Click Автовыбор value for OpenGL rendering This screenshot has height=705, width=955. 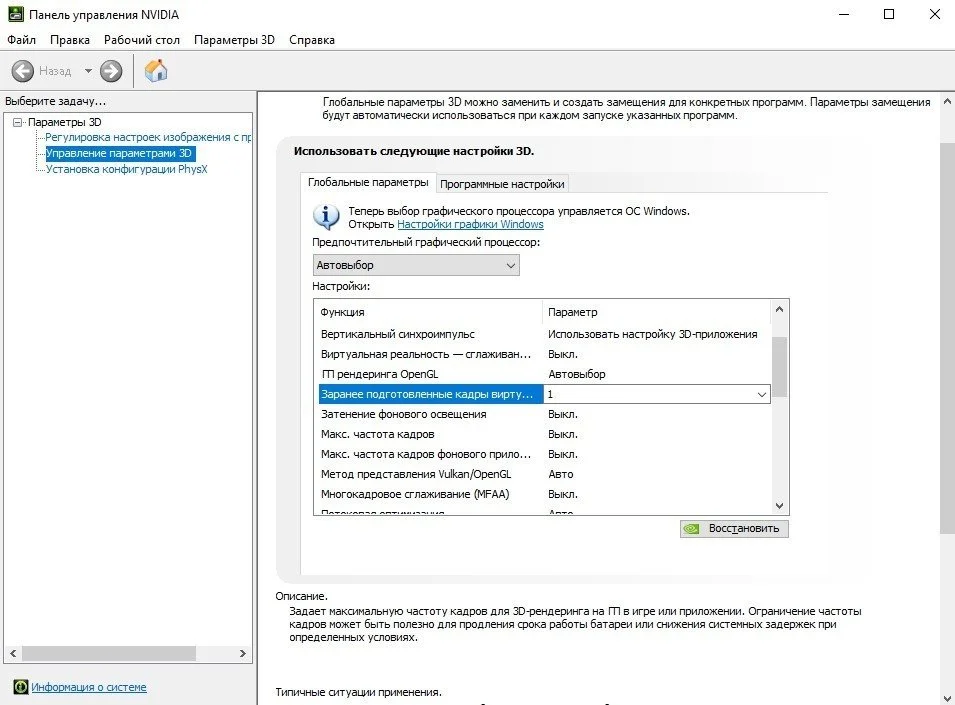click(x=576, y=374)
